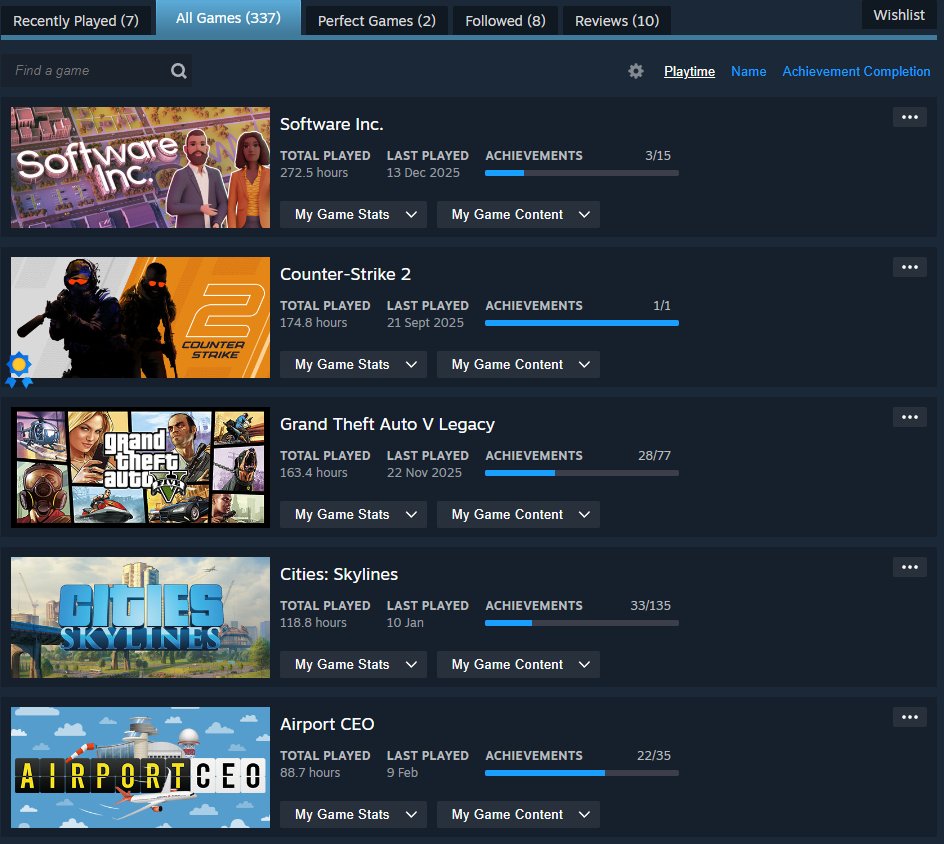Click the 22 Nov 2025 last played date
The image size is (944, 844).
(424, 472)
